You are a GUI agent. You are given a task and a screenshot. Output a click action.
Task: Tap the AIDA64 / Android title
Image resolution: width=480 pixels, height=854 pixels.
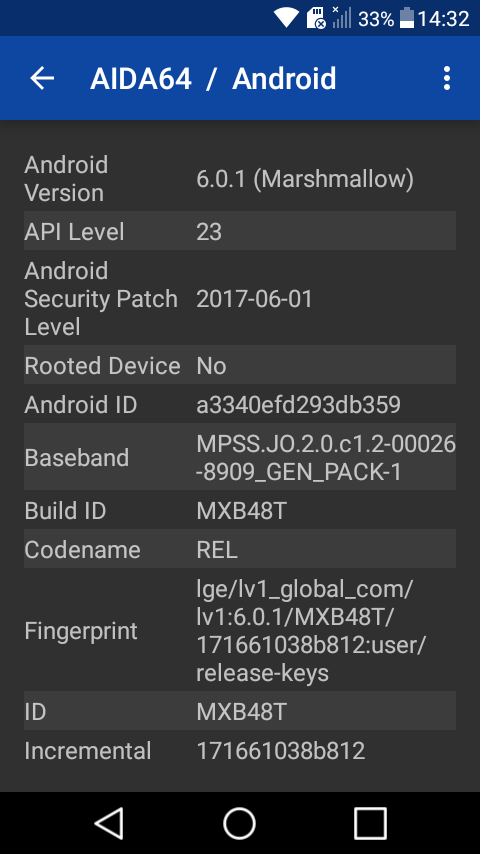(213, 78)
